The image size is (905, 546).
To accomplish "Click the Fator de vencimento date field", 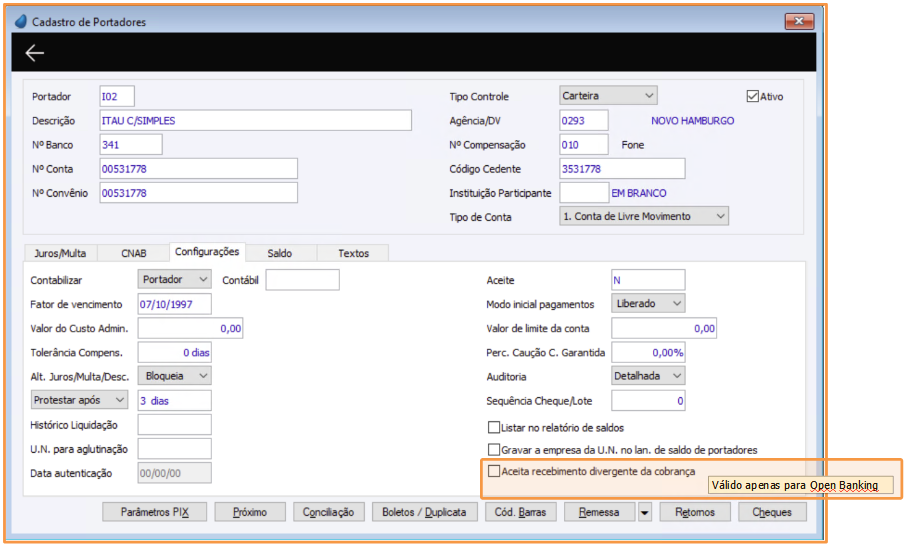I will (174, 304).
